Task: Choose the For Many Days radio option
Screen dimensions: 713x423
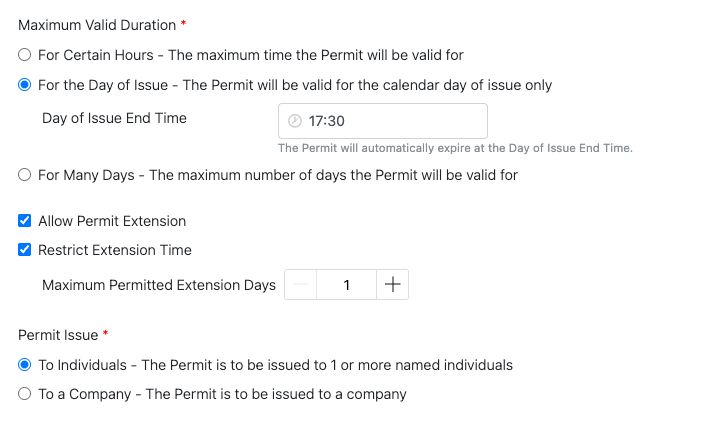Action: [25, 175]
